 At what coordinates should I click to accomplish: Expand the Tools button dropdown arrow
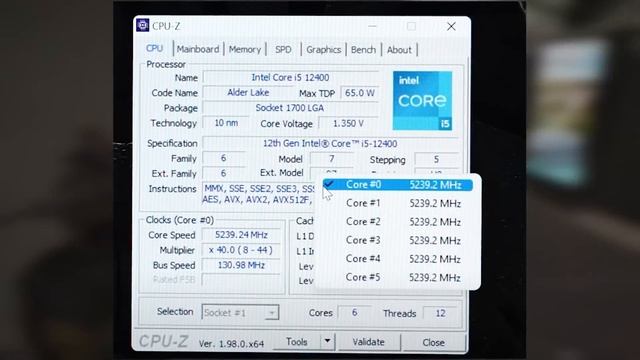click(x=327, y=341)
